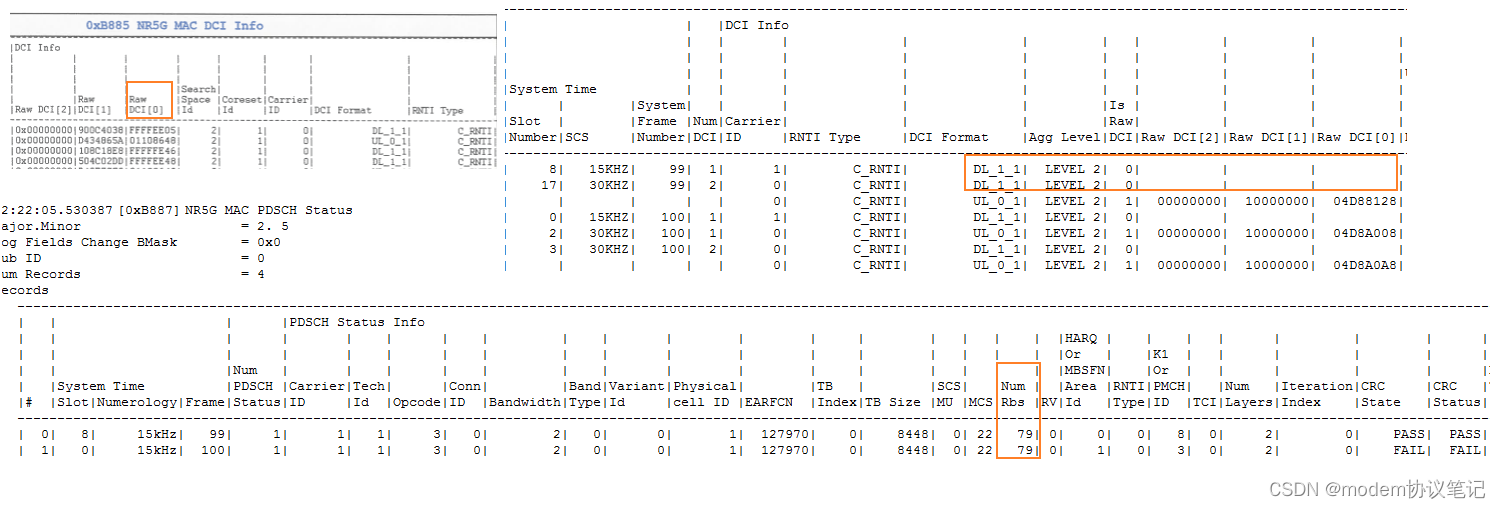The height and width of the screenshot is (509, 1501).
Task: Select the "Bandwidth" column header
Action: pyautogui.click(x=525, y=402)
